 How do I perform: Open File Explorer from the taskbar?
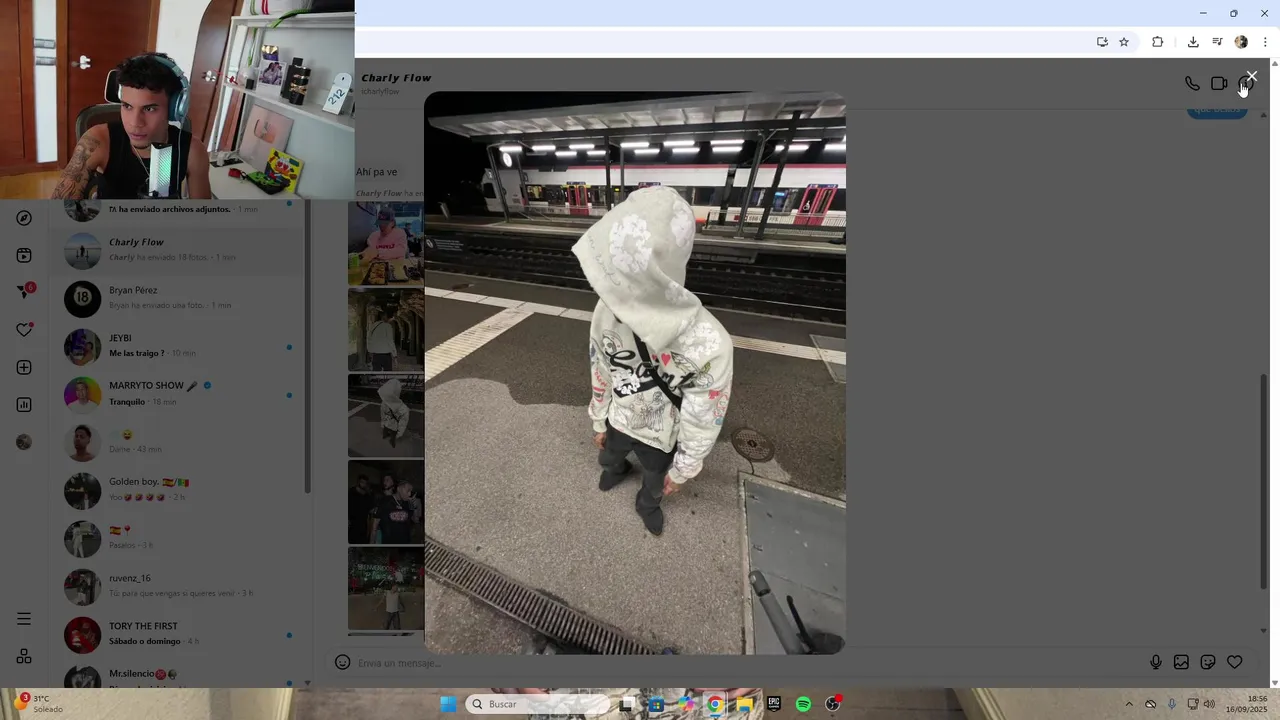point(745,704)
